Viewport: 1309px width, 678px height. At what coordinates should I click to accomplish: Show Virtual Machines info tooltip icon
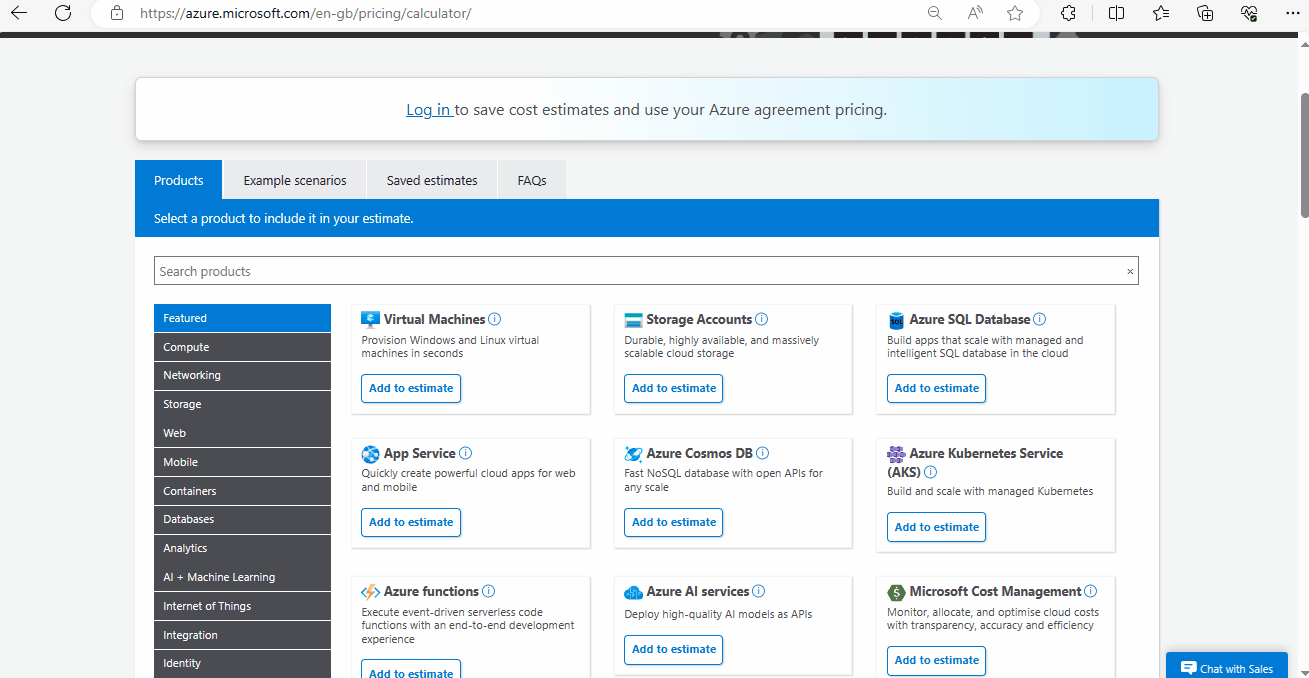(495, 320)
